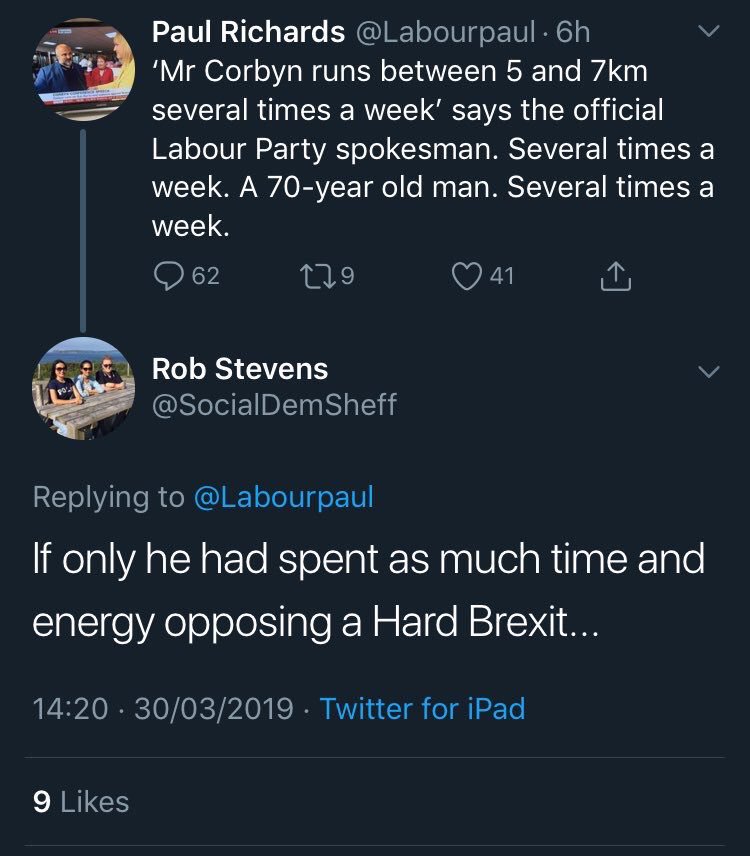Show the 9 Likes list
Screen dimensions: 750x856
click(x=81, y=801)
